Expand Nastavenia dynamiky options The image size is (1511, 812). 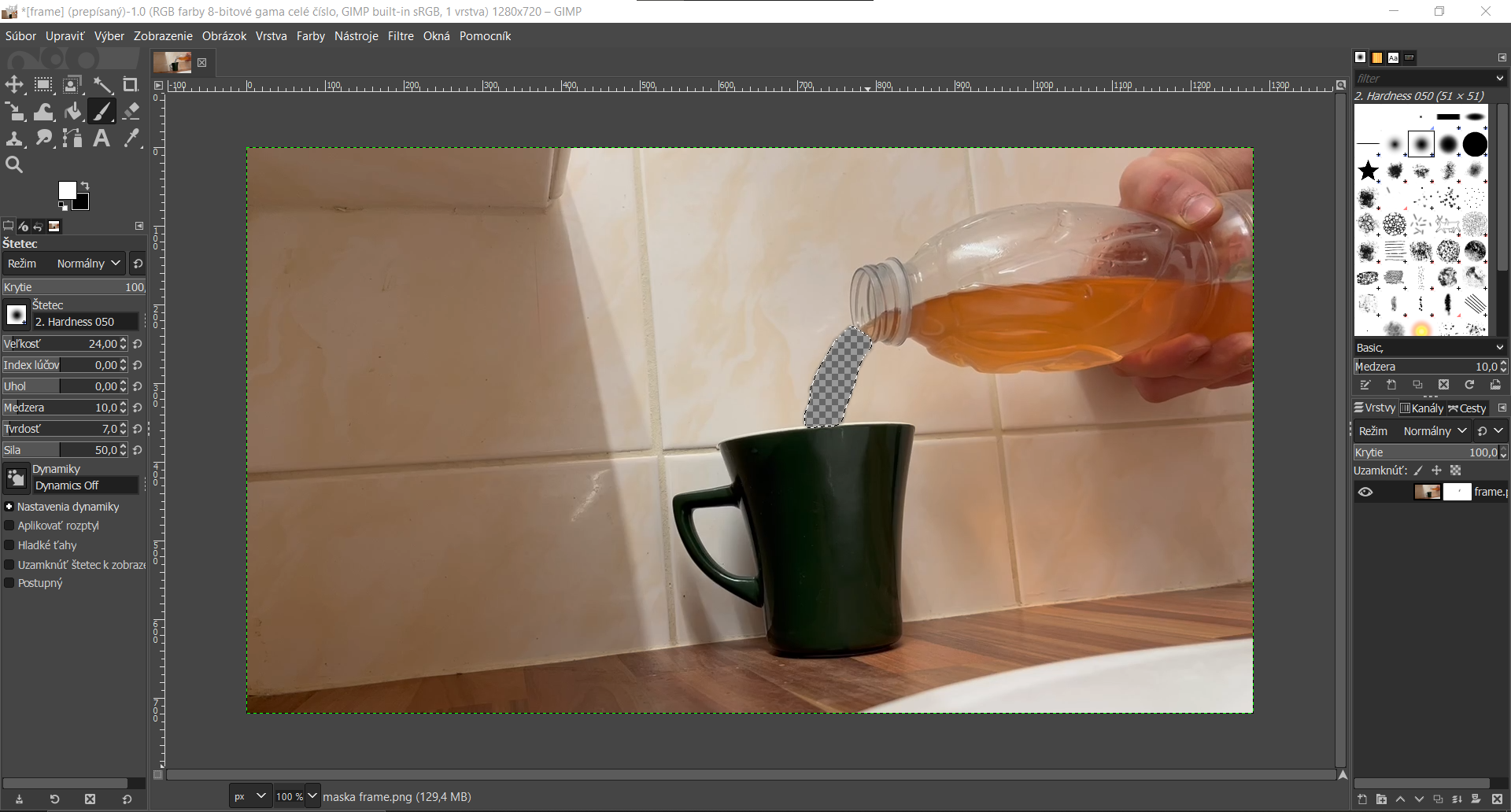(x=9, y=507)
